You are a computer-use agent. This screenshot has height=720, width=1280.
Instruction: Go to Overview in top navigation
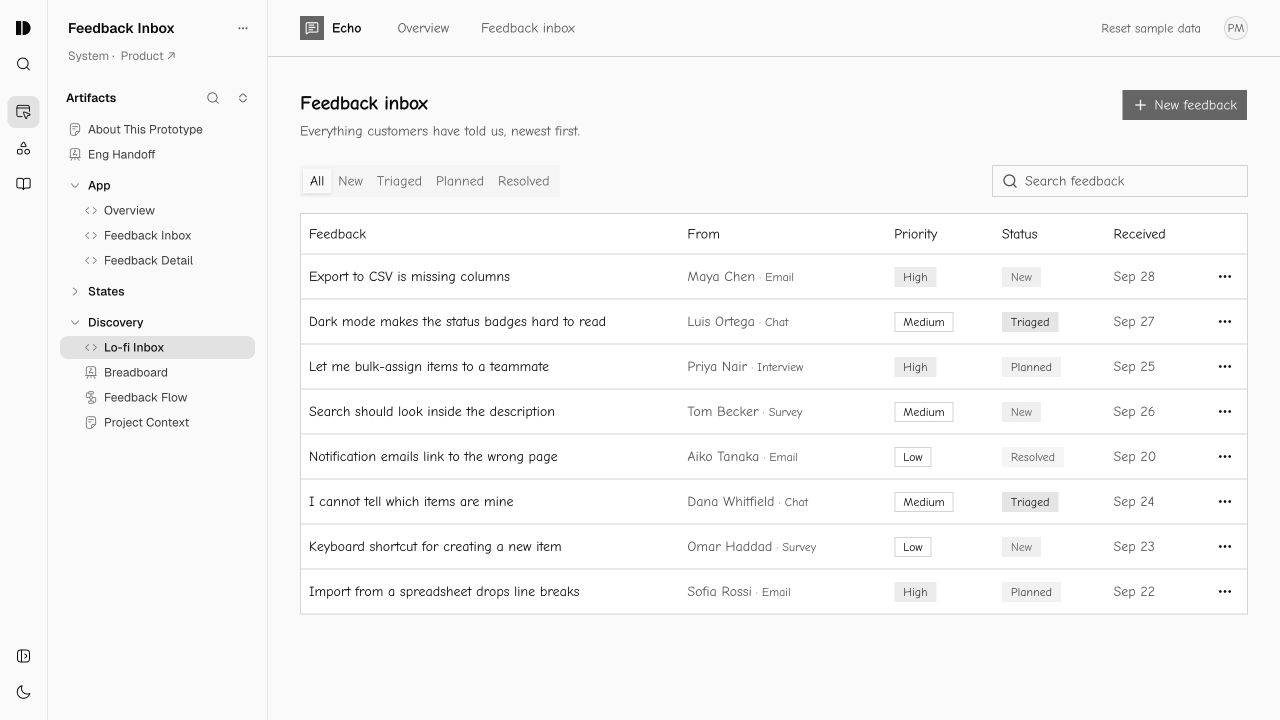(x=423, y=28)
